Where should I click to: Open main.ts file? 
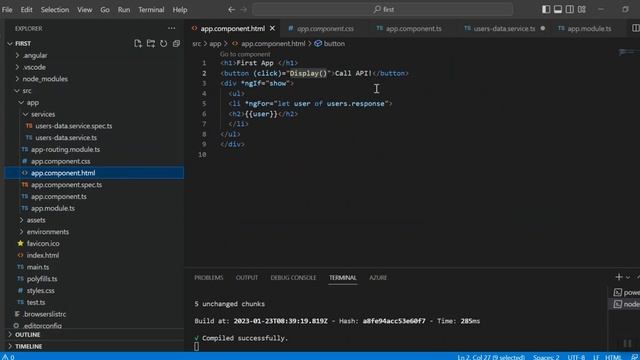[38, 267]
